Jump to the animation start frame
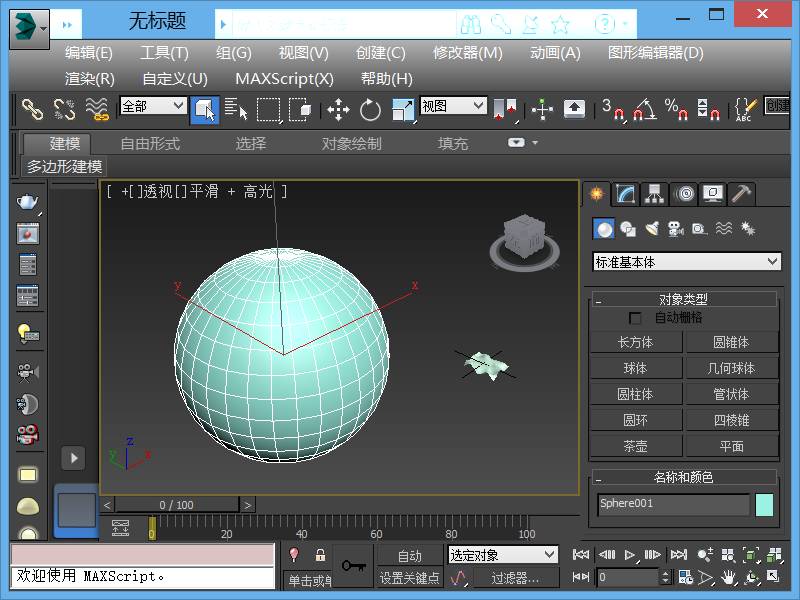800x600 pixels. tap(581, 555)
